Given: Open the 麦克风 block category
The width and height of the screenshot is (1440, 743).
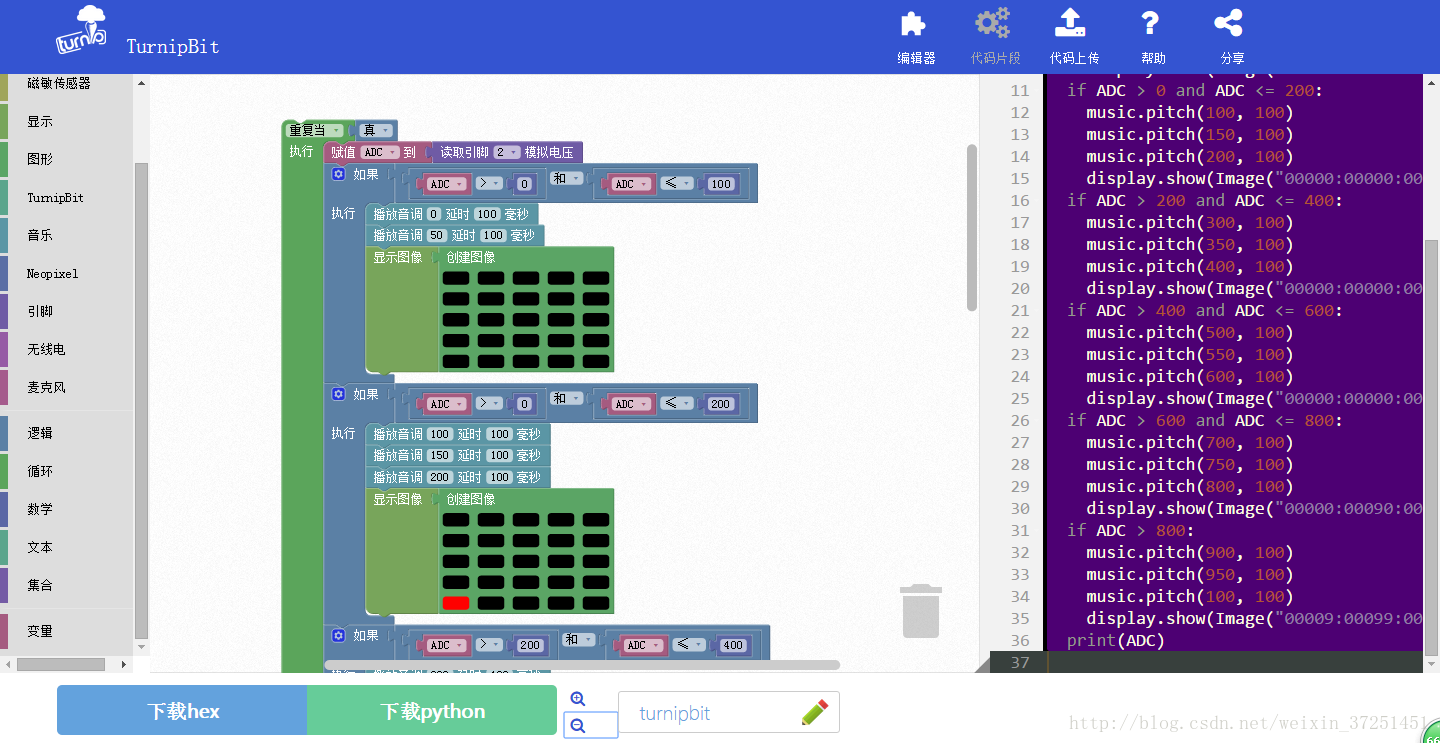Looking at the screenshot, I should click(x=66, y=387).
